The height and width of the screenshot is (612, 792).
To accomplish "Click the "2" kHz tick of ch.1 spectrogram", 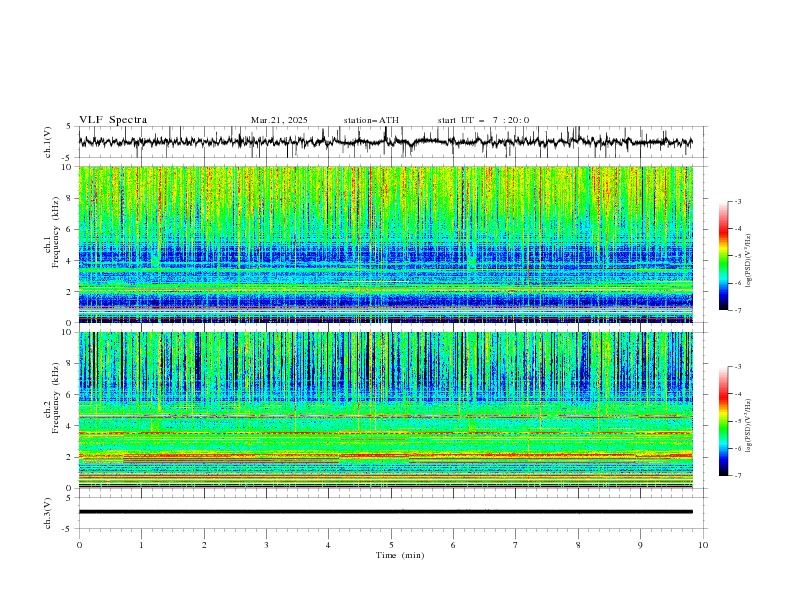I will (x=70, y=292).
